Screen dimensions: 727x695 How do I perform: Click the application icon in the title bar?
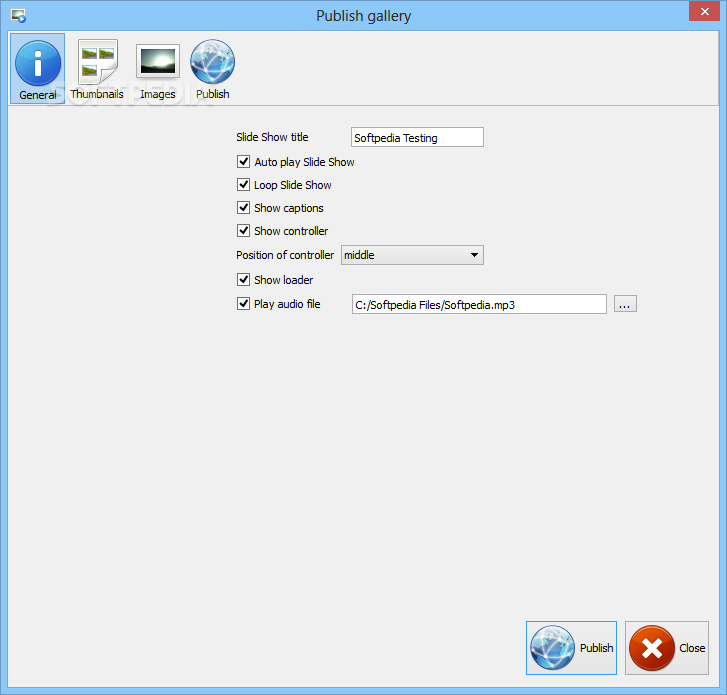point(18,16)
